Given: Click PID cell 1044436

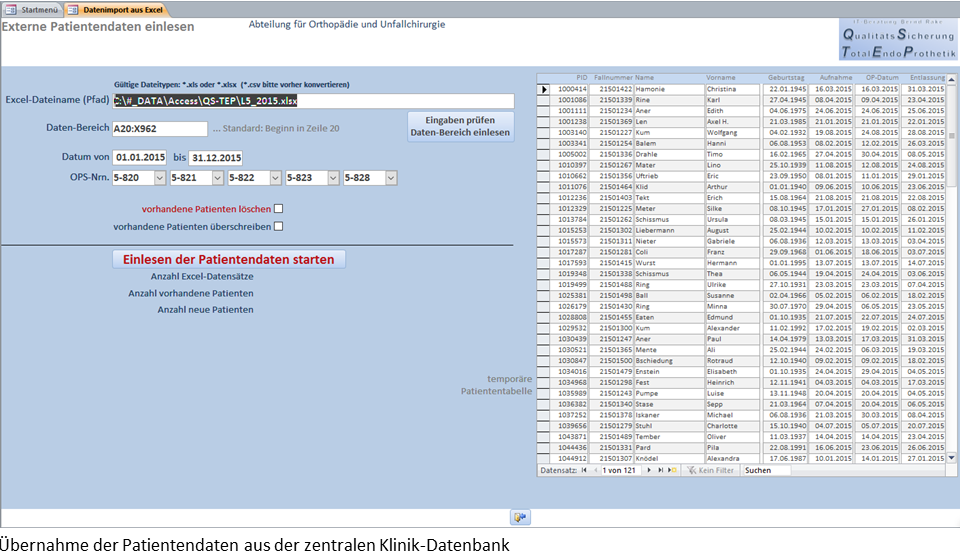Looking at the screenshot, I should (x=569, y=448).
